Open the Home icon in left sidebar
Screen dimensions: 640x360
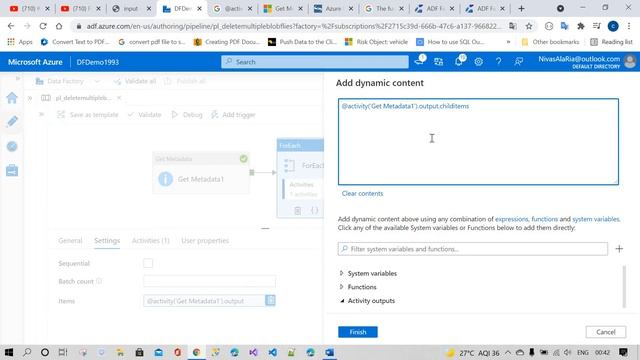pyautogui.click(x=12, y=98)
